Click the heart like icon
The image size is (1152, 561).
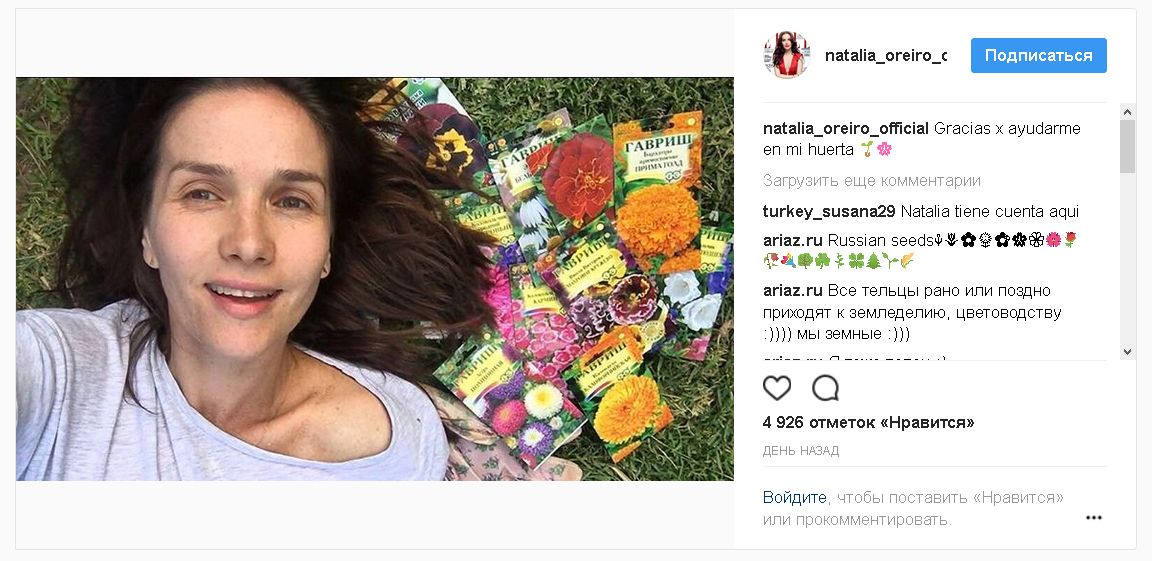point(777,388)
